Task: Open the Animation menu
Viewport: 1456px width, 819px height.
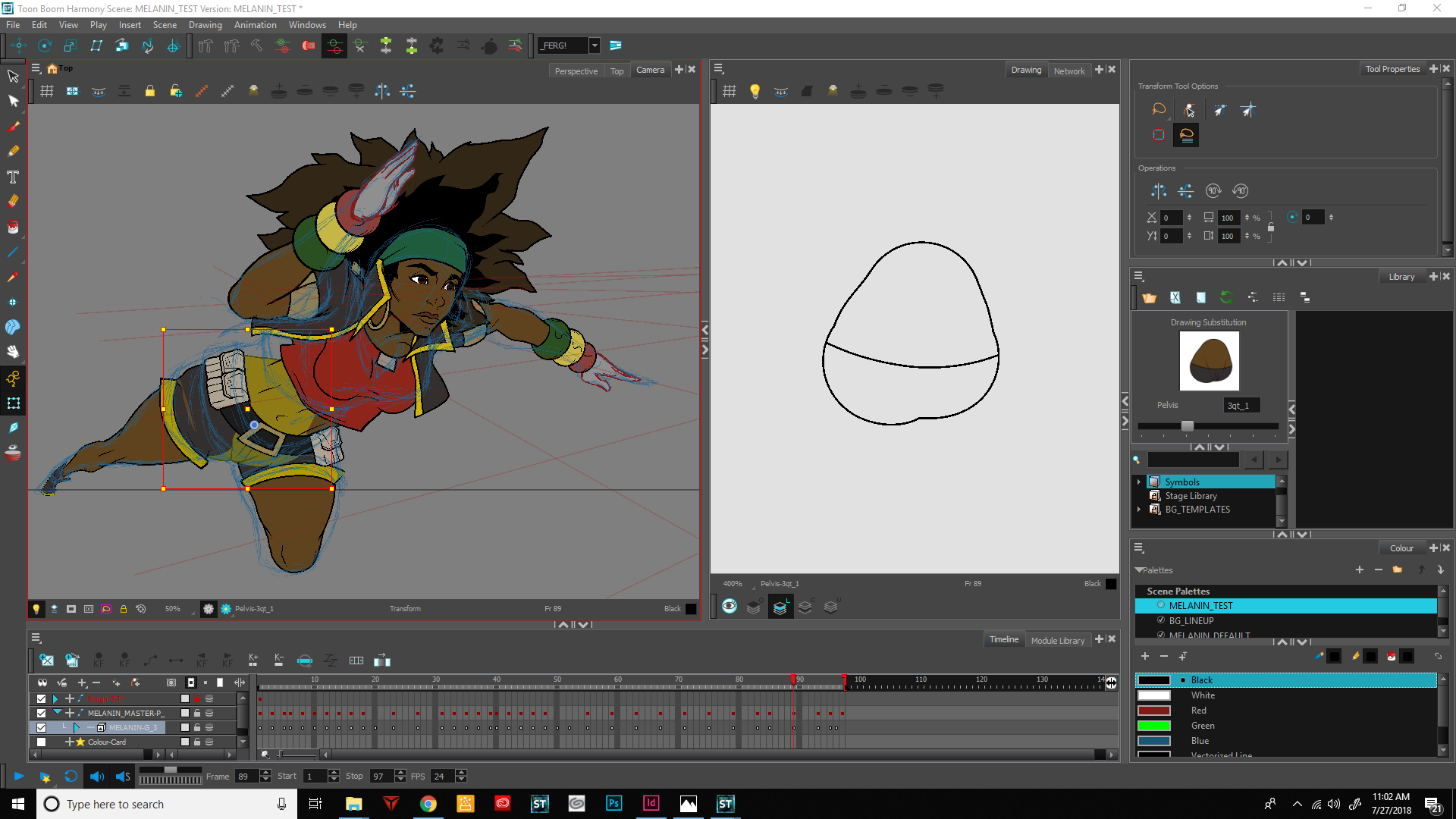Action: tap(255, 25)
